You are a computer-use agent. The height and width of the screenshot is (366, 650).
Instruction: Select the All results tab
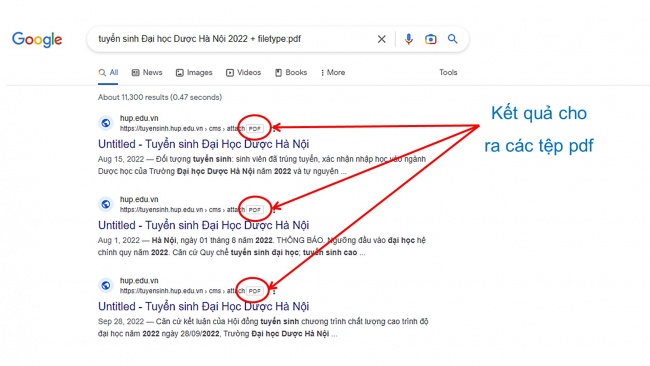(x=108, y=73)
